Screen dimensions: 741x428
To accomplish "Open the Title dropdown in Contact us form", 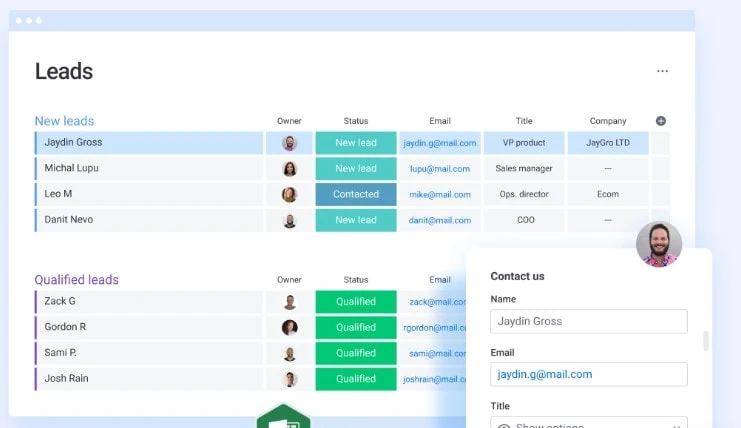I will click(589, 423).
